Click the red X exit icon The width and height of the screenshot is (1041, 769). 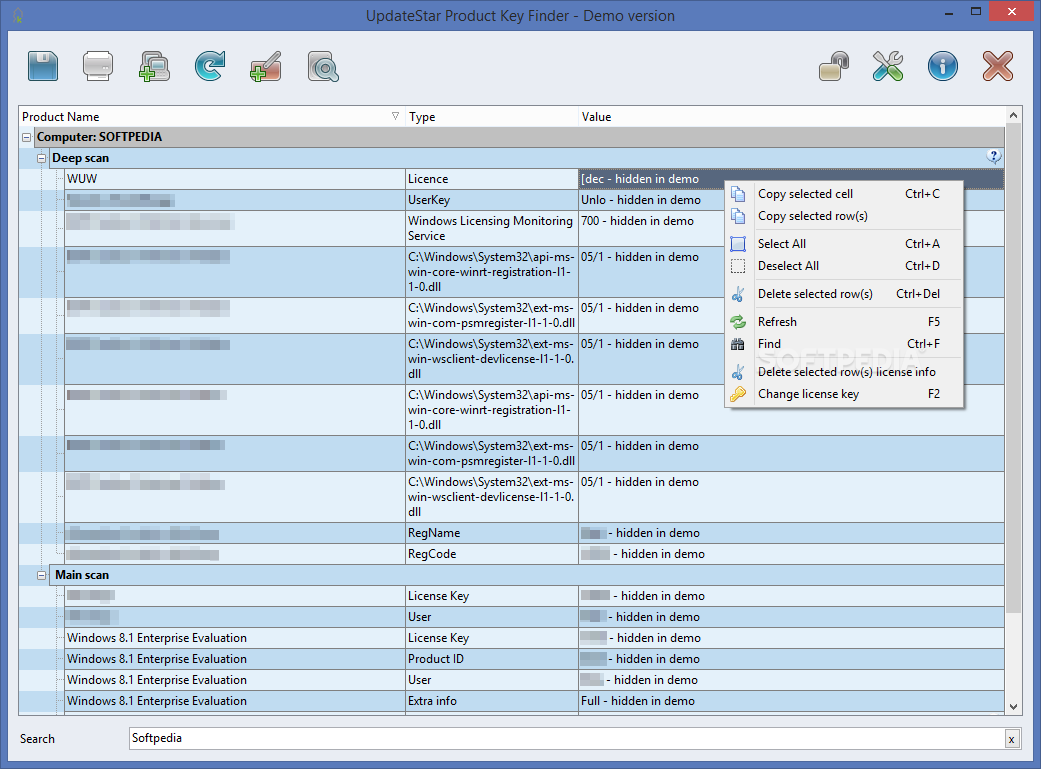click(997, 66)
